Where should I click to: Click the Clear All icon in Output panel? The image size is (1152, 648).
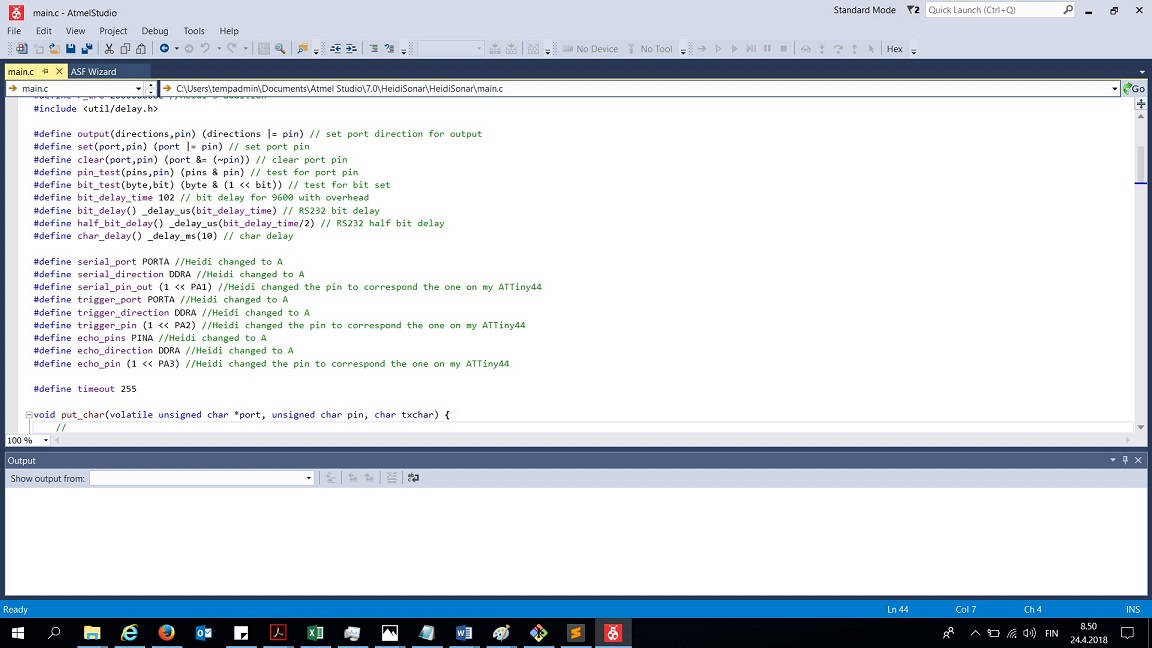click(x=392, y=478)
